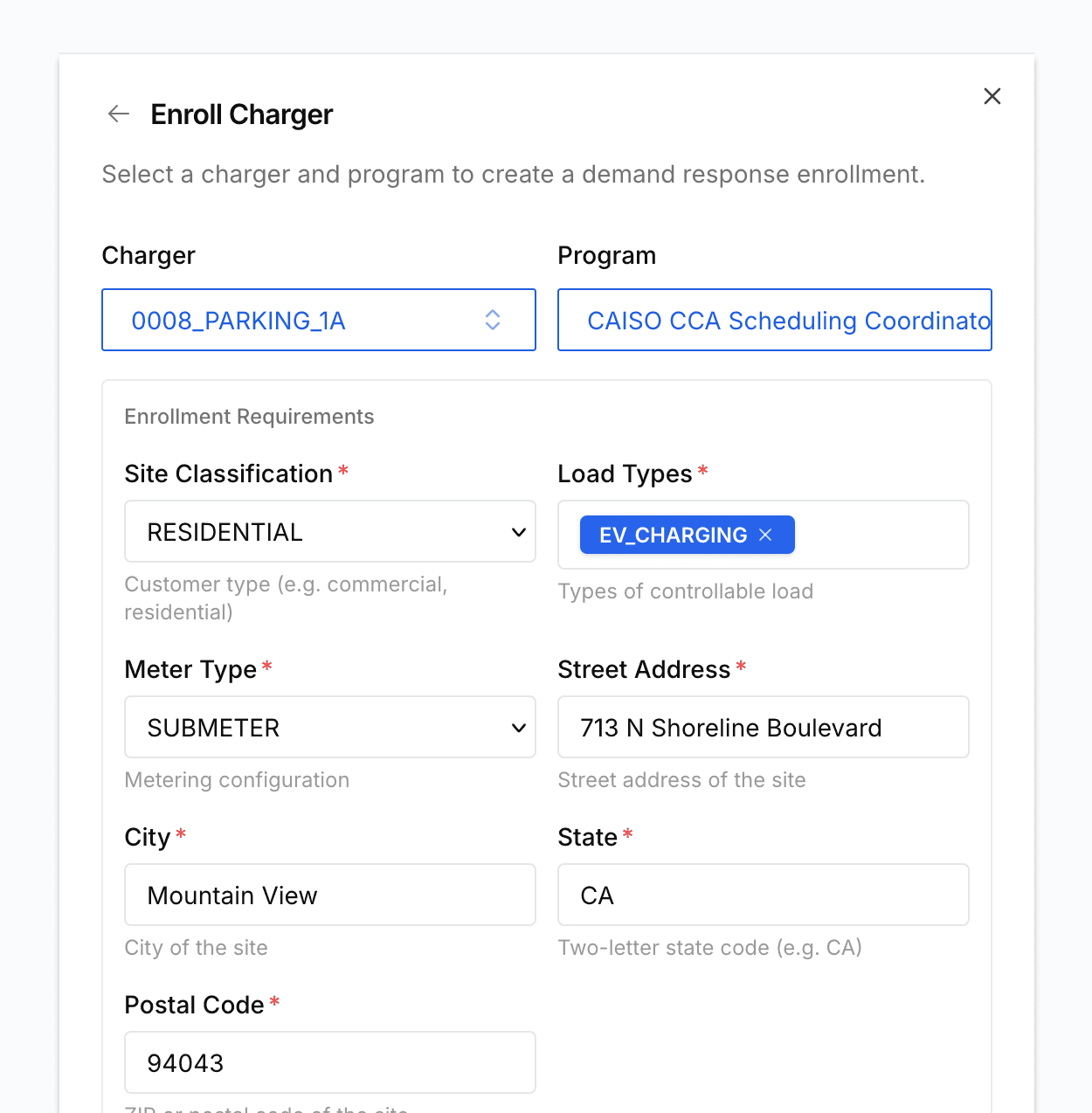Click the Site Classification label
Image resolution: width=1092 pixels, height=1113 pixels.
[x=228, y=474]
